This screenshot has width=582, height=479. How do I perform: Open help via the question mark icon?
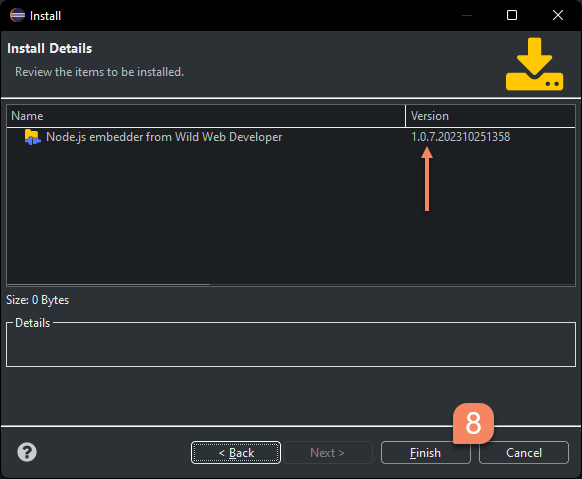27,452
